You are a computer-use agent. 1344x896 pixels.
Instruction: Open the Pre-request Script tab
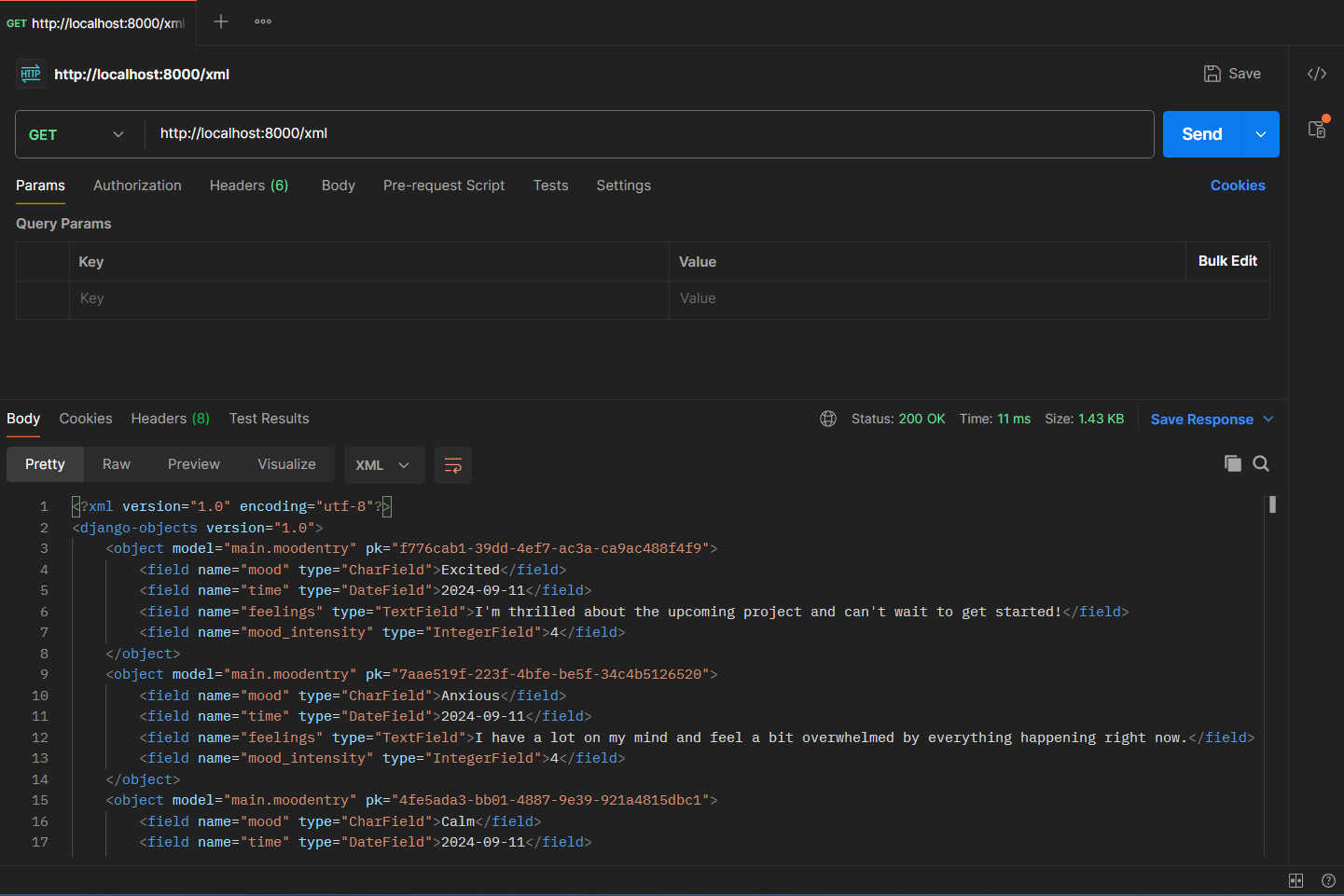(444, 186)
